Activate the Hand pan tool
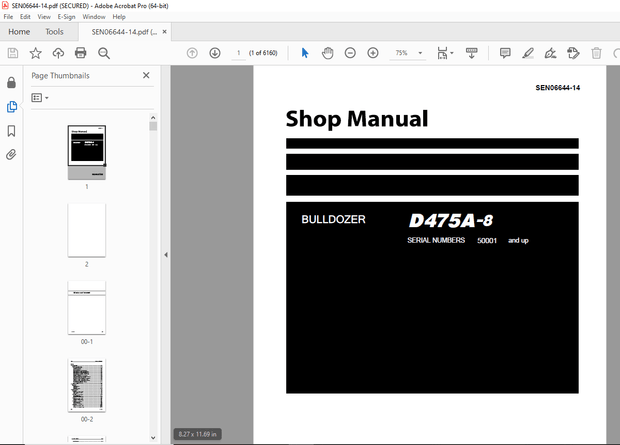The width and height of the screenshot is (620, 445). point(327,53)
